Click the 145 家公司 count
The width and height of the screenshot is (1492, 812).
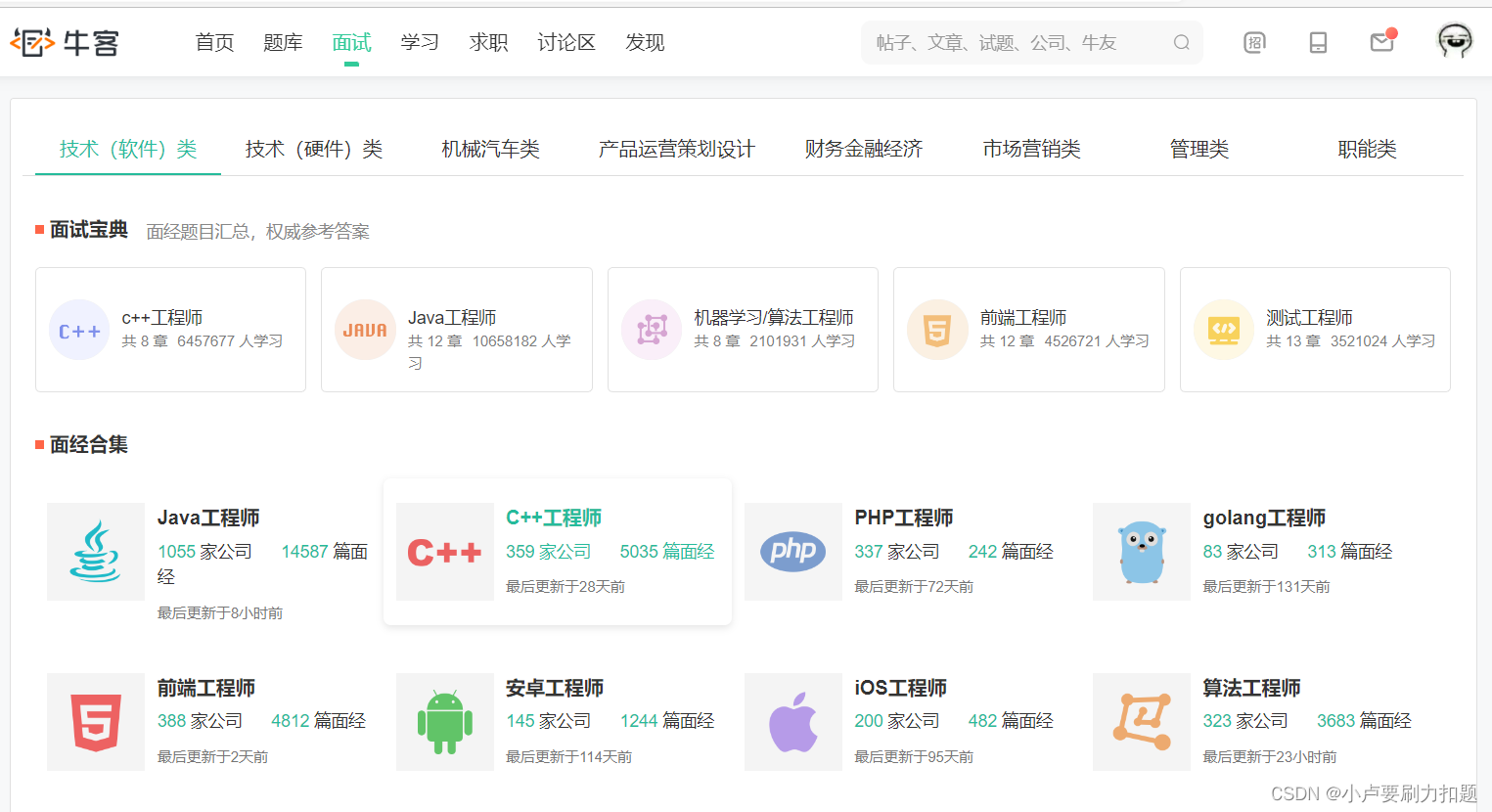[x=549, y=721]
